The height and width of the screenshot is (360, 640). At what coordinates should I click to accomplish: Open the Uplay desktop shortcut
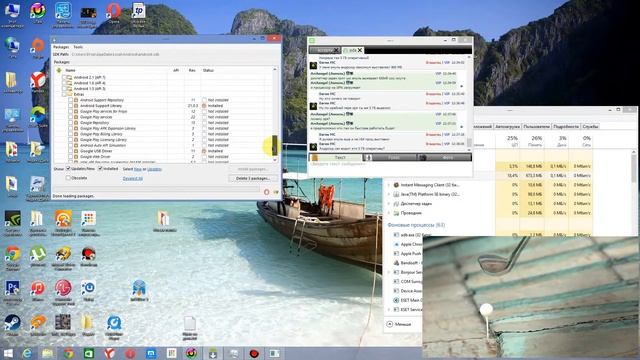click(88, 291)
